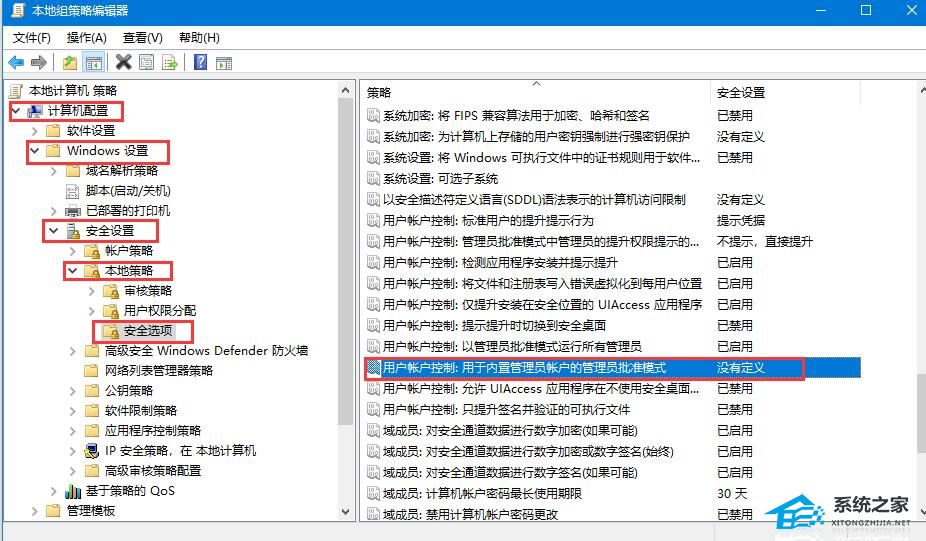Viewport: 926px width, 541px height.
Task: Sort by the 策略 column header
Action: click(536, 93)
